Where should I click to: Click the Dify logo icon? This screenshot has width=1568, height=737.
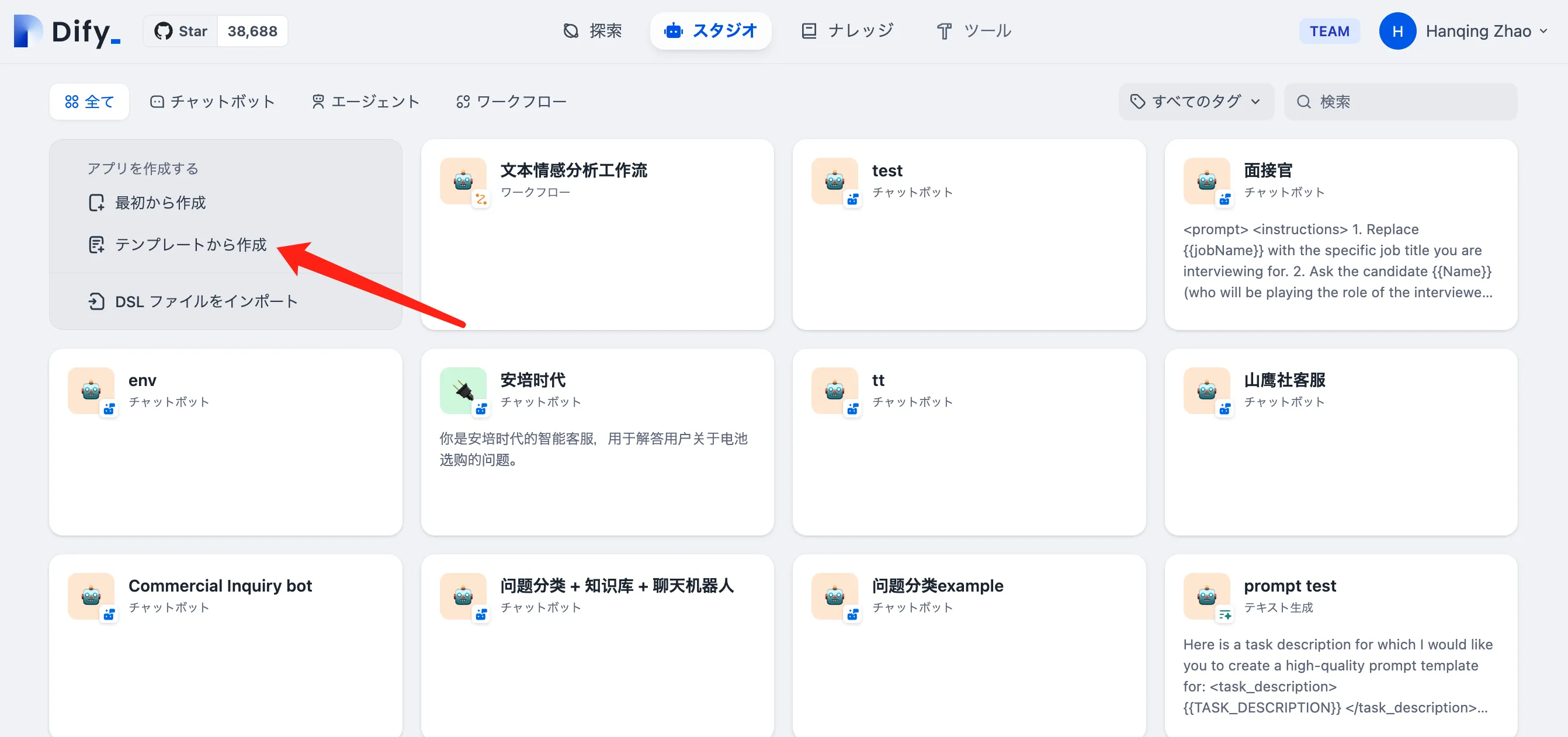click(28, 30)
